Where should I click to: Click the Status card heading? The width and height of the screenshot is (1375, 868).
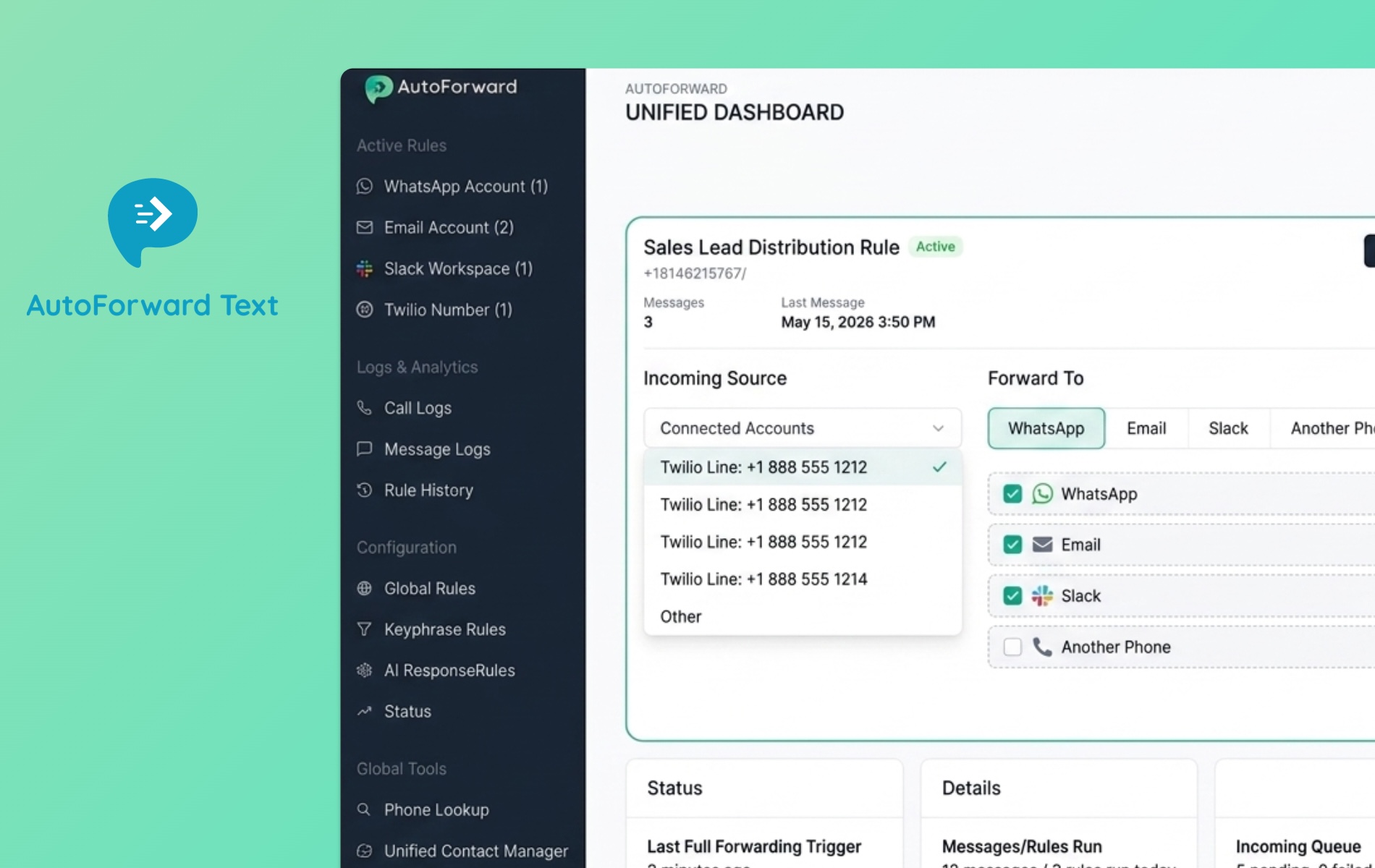click(x=674, y=788)
